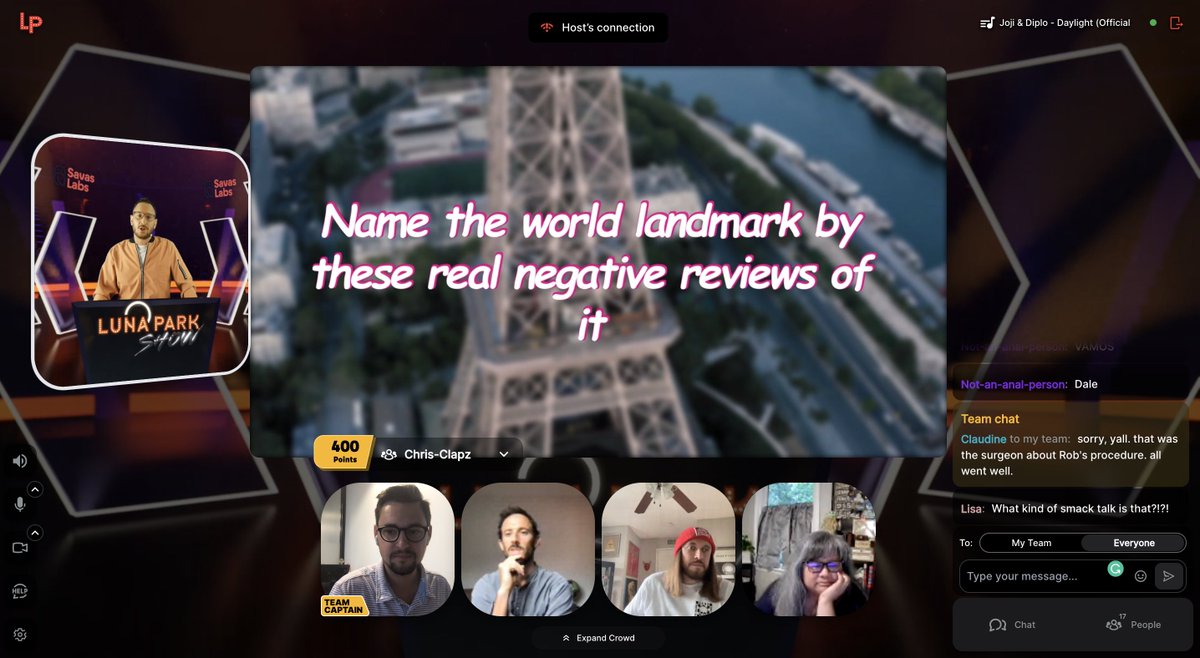This screenshot has width=1200, height=658.
Task: Click the LP logo icon
Action: point(31,22)
